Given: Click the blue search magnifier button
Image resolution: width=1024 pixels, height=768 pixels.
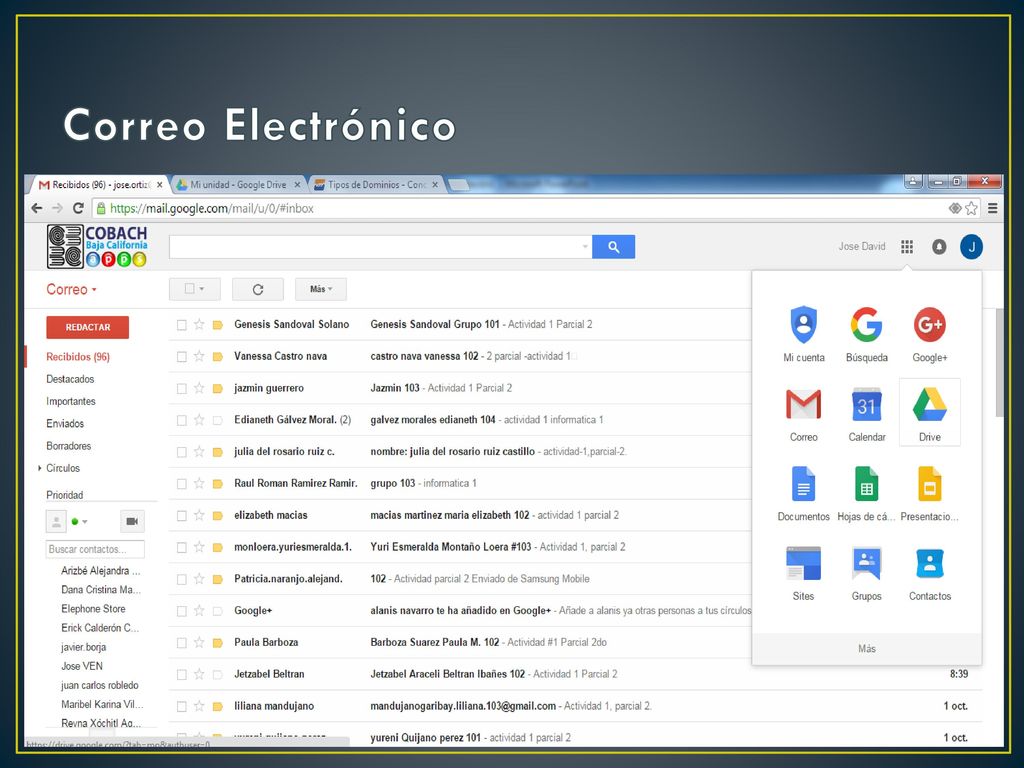Looking at the screenshot, I should pos(613,247).
